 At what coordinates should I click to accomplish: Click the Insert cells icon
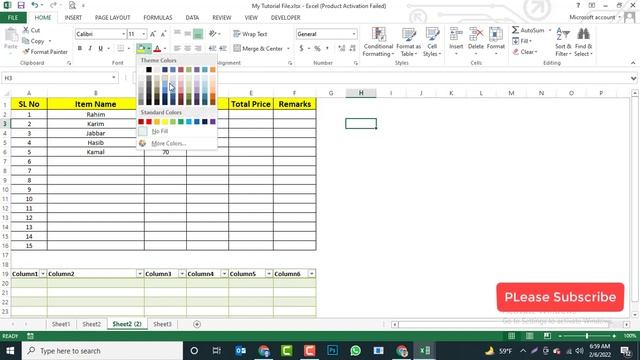456,35
